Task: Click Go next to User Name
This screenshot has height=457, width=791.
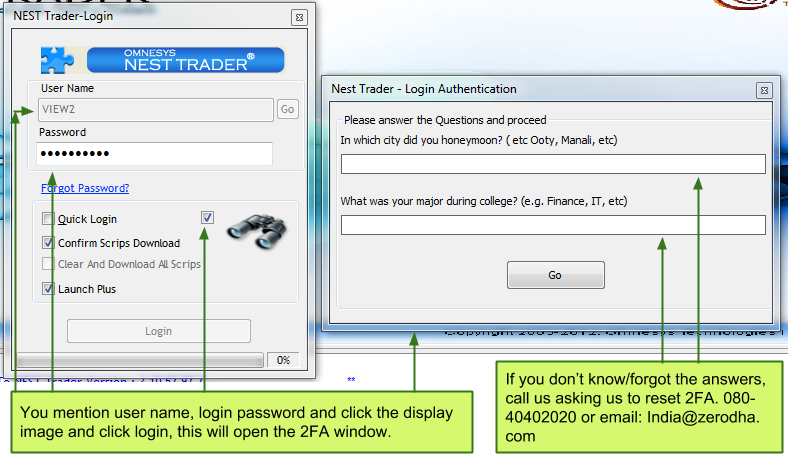Action: click(x=288, y=109)
